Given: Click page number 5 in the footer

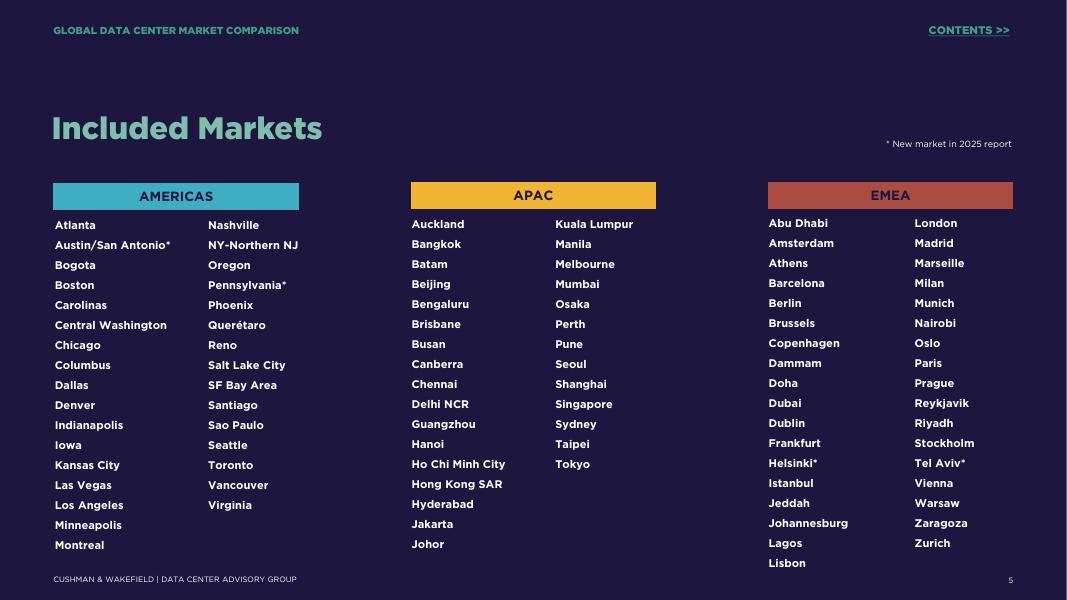Looking at the screenshot, I should [1010, 580].
